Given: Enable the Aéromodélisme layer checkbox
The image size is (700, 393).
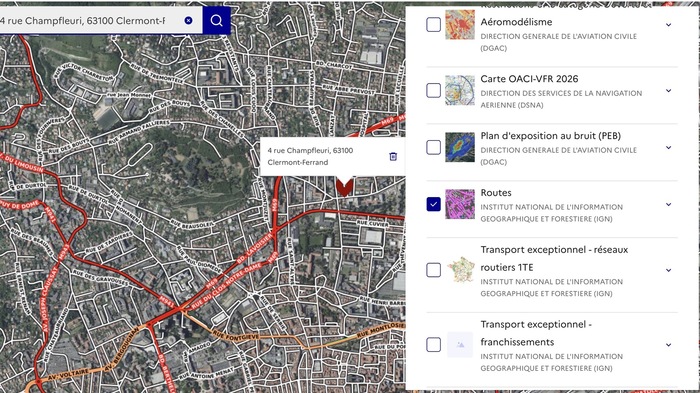Looking at the screenshot, I should pos(433,25).
